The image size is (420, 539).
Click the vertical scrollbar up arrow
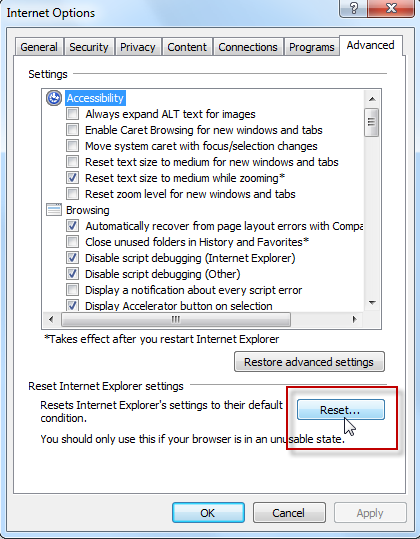pos(372,99)
